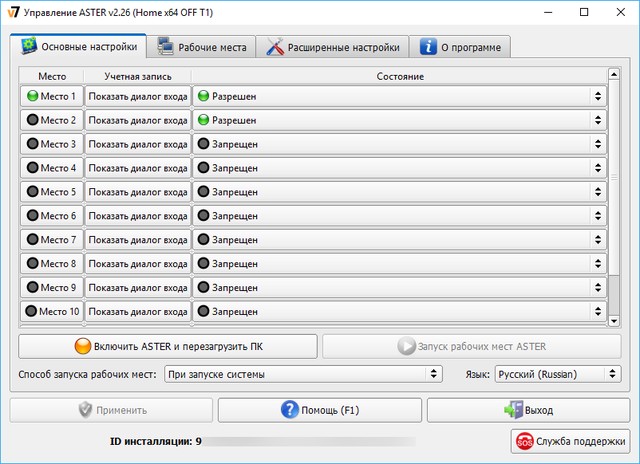Click the Место 10 button
The width and height of the screenshot is (640, 464).
tap(52, 311)
